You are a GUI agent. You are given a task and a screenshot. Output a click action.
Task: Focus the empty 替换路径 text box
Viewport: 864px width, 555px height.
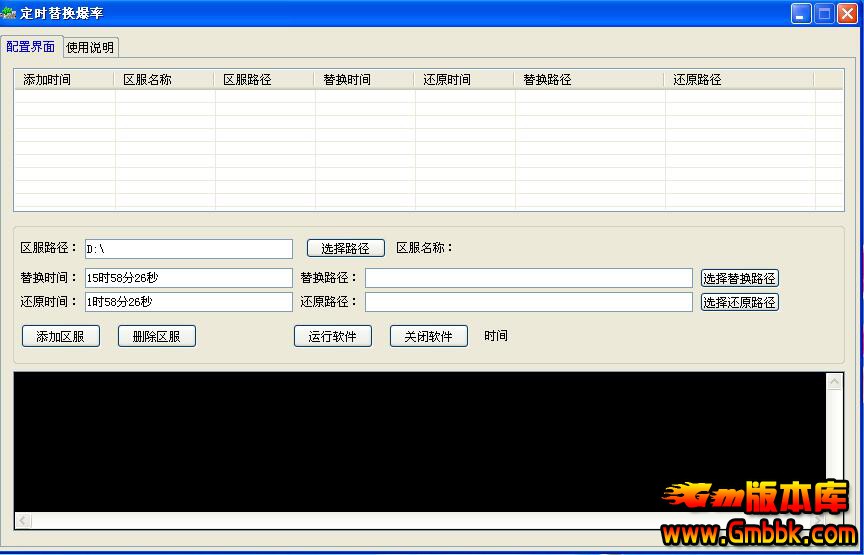528,278
